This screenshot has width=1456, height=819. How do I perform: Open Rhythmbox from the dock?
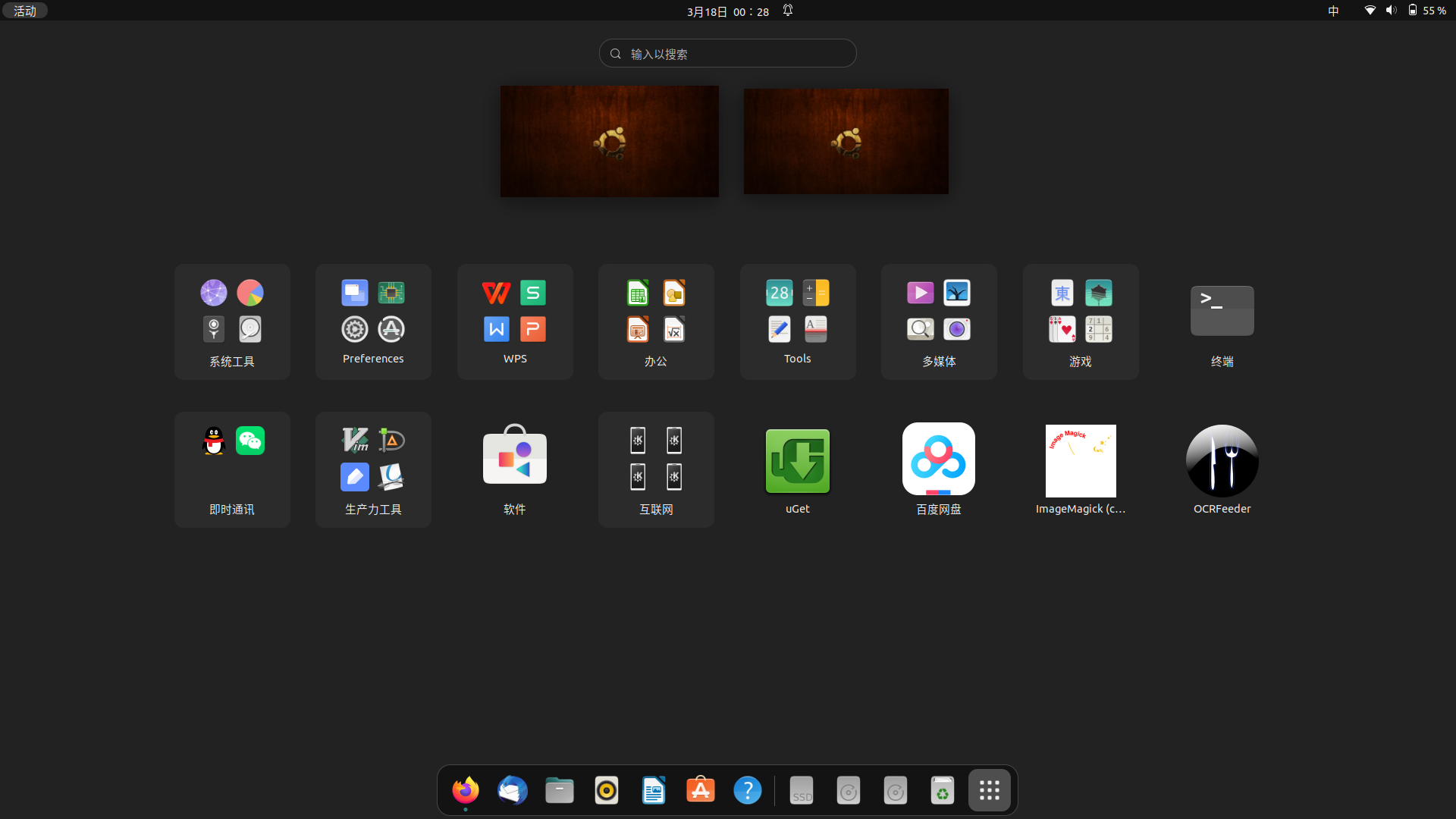[607, 790]
